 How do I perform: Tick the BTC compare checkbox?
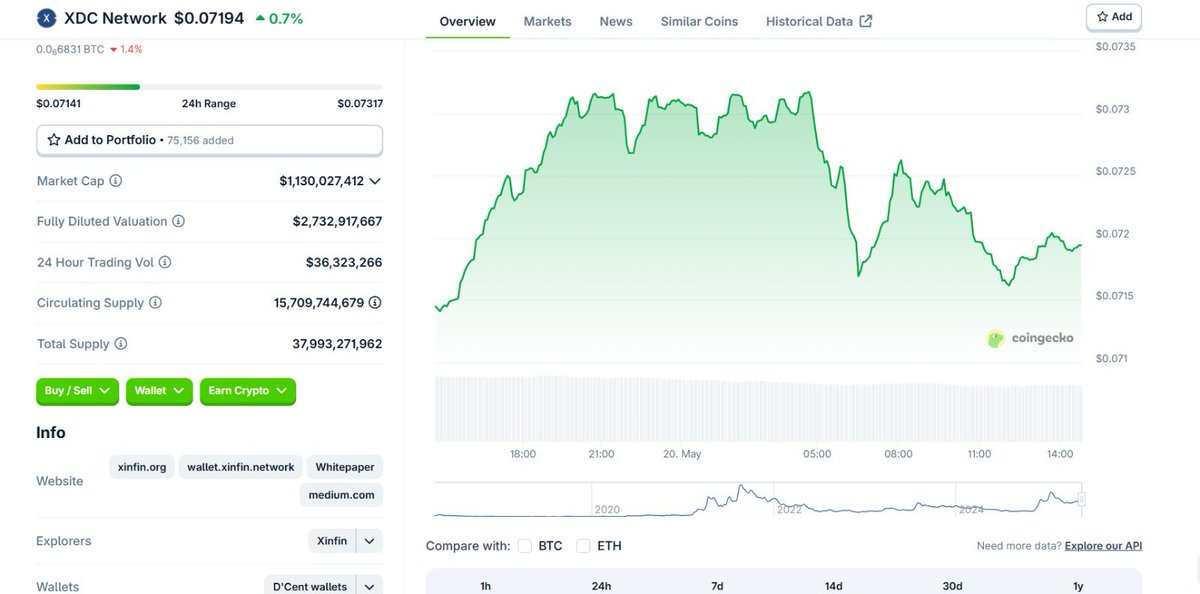(x=525, y=546)
